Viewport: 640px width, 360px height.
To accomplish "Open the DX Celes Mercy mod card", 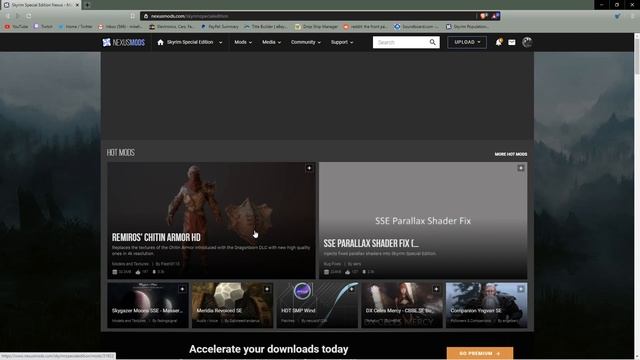I will pos(402,305).
